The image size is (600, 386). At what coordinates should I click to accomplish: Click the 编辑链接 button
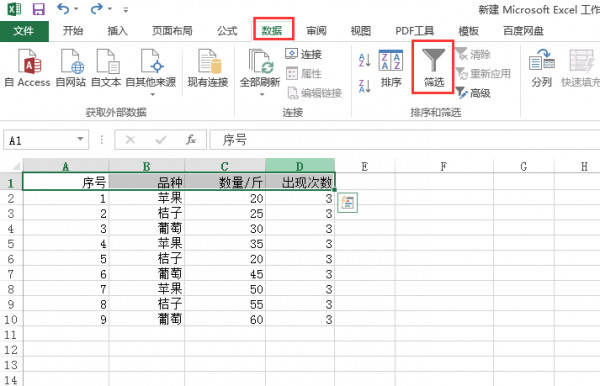314,93
